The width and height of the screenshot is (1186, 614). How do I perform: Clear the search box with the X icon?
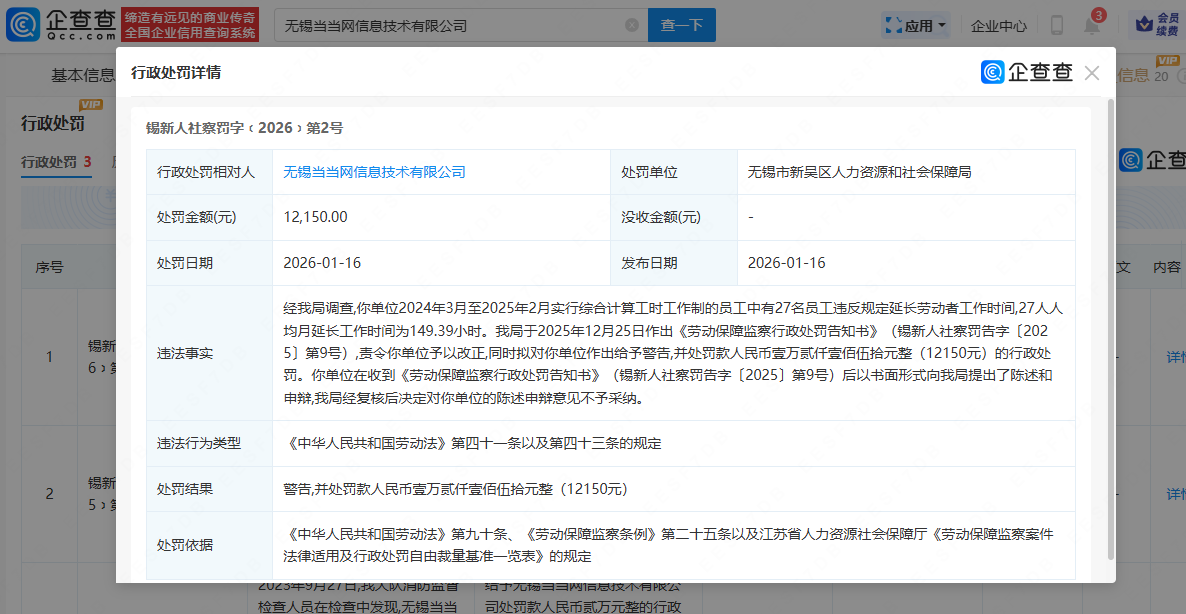[631, 25]
